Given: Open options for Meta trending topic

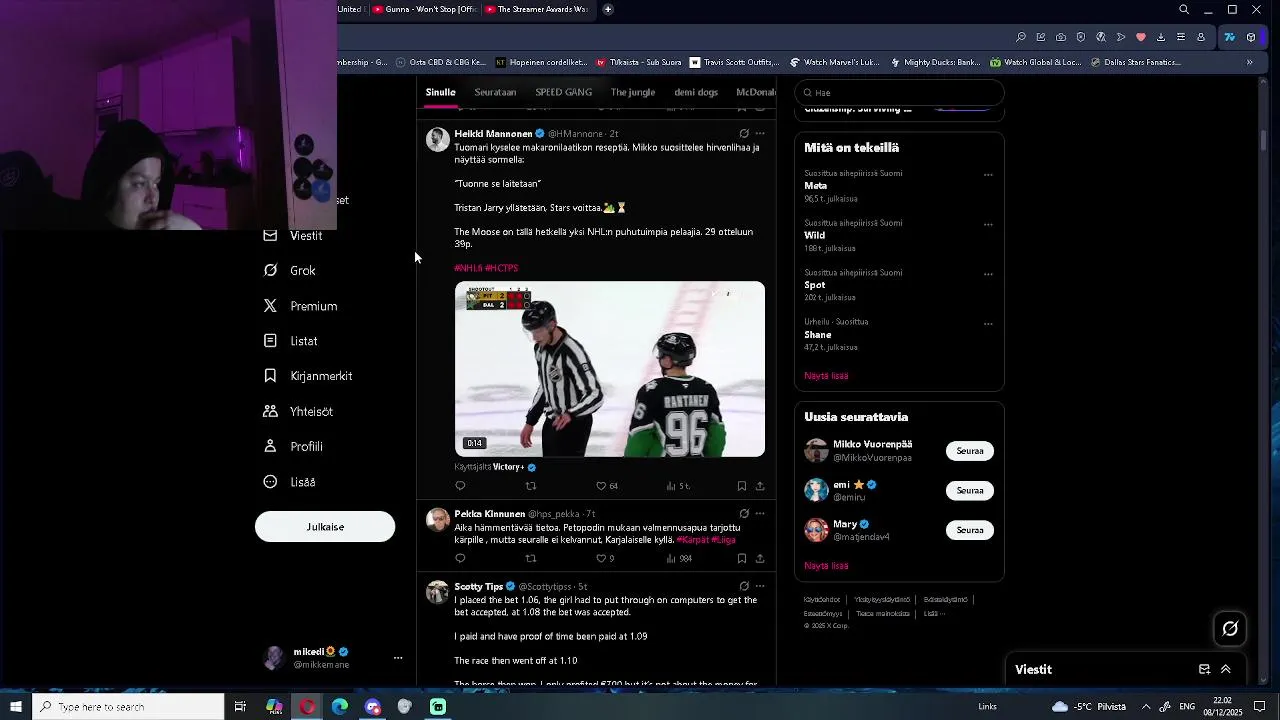Looking at the screenshot, I should pyautogui.click(x=988, y=175).
